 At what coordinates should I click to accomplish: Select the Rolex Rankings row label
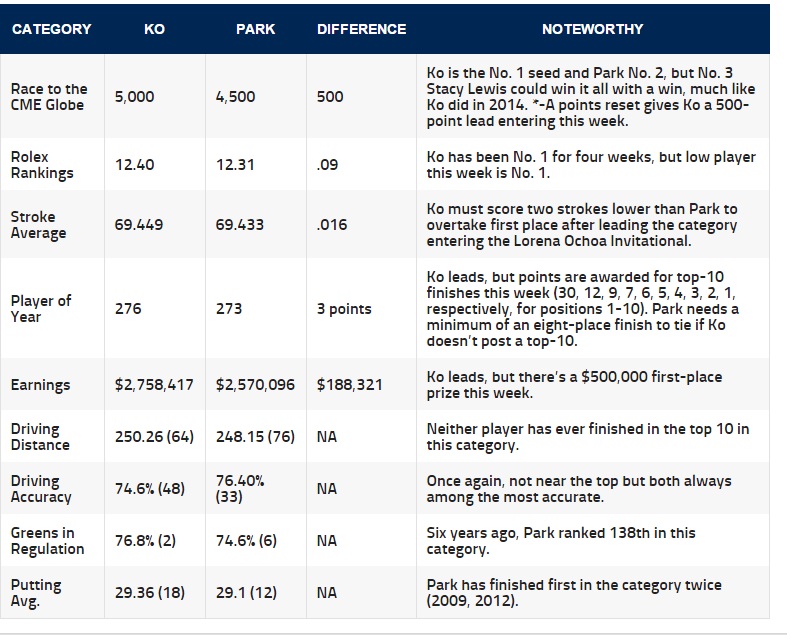click(42, 165)
